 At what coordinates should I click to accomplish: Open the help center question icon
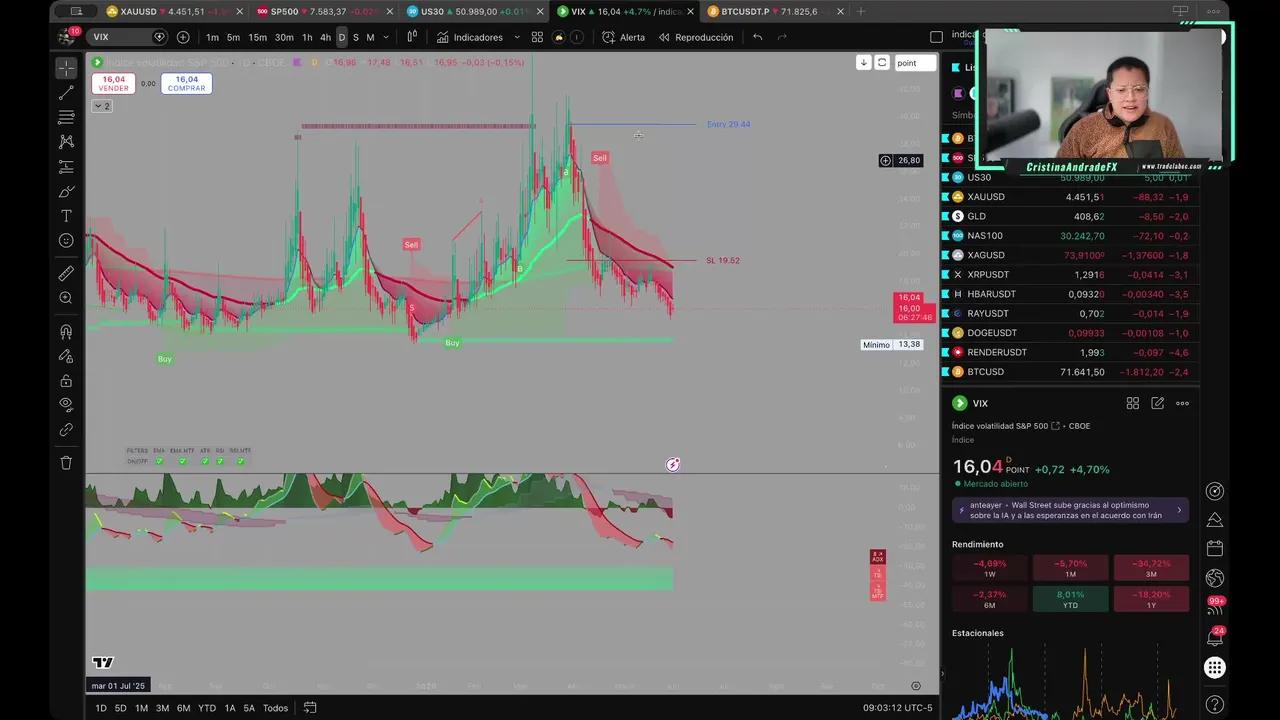[1215, 704]
